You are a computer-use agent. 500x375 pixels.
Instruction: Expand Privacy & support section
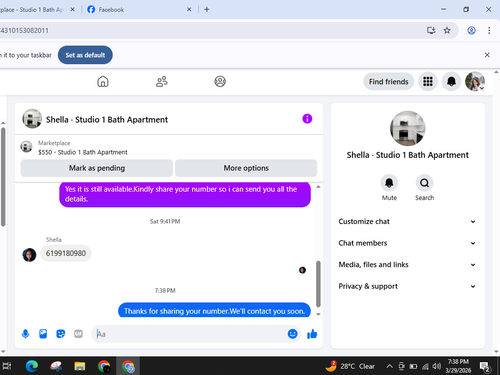click(407, 286)
